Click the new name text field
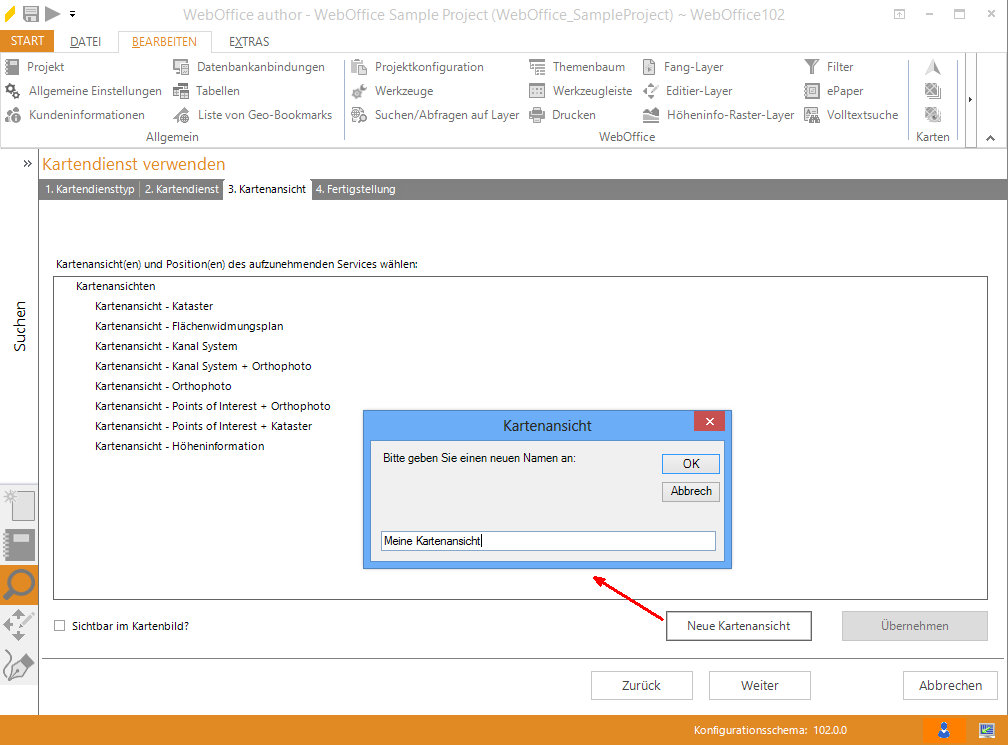 pyautogui.click(x=548, y=541)
